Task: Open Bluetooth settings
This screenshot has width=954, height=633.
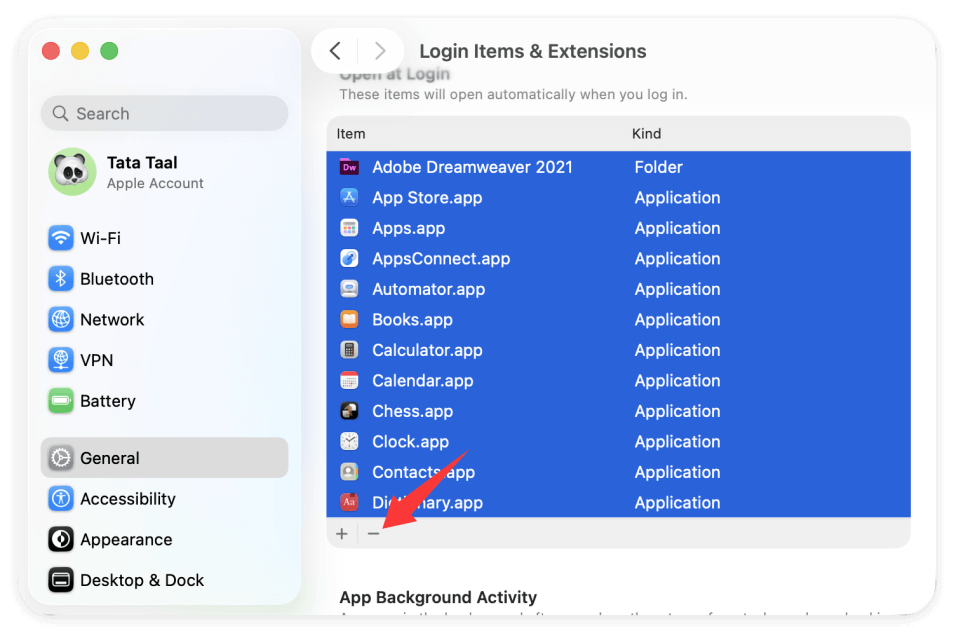Action: (115, 279)
